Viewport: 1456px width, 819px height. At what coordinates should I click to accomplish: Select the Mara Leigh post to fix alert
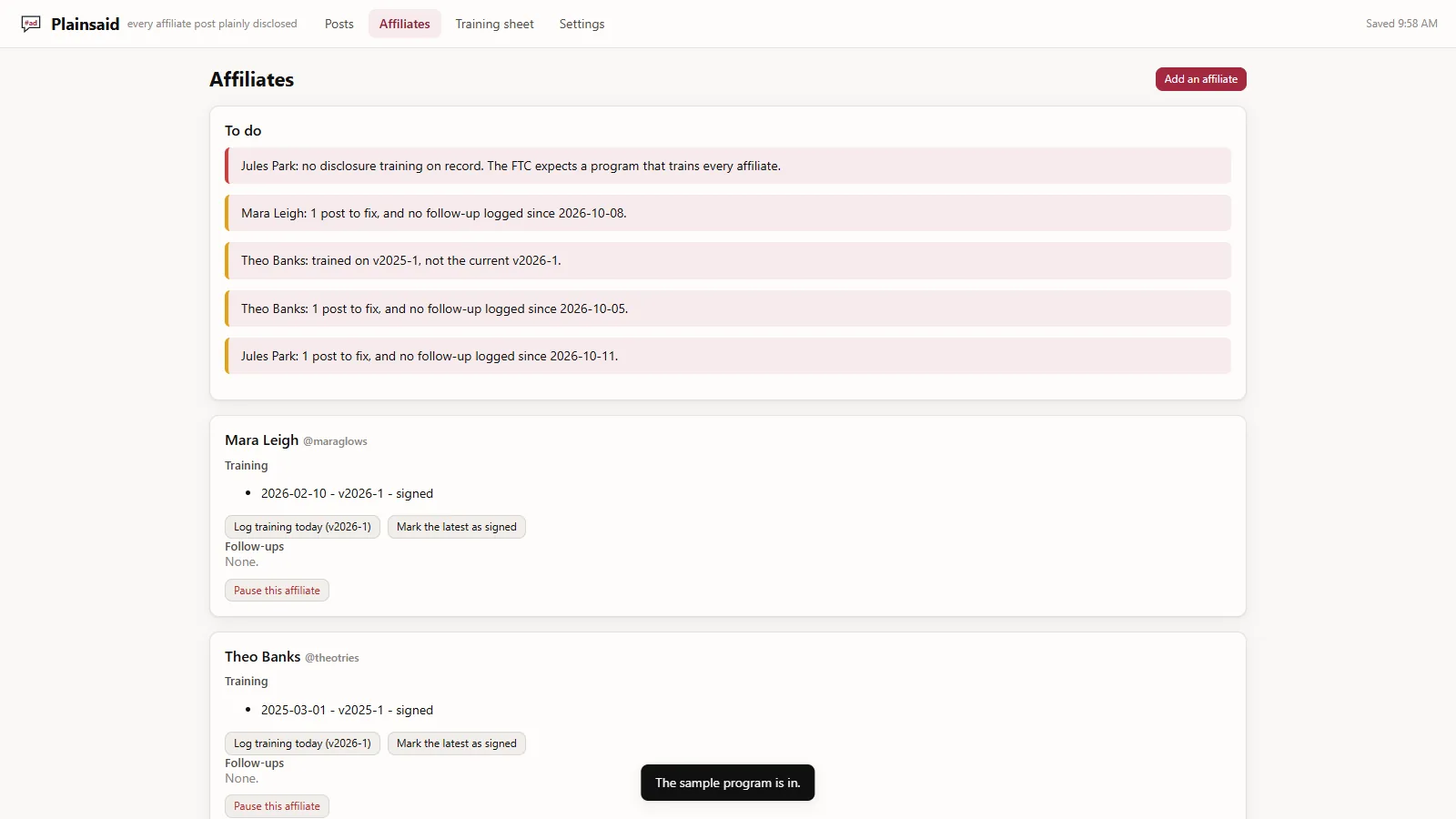[x=728, y=213]
